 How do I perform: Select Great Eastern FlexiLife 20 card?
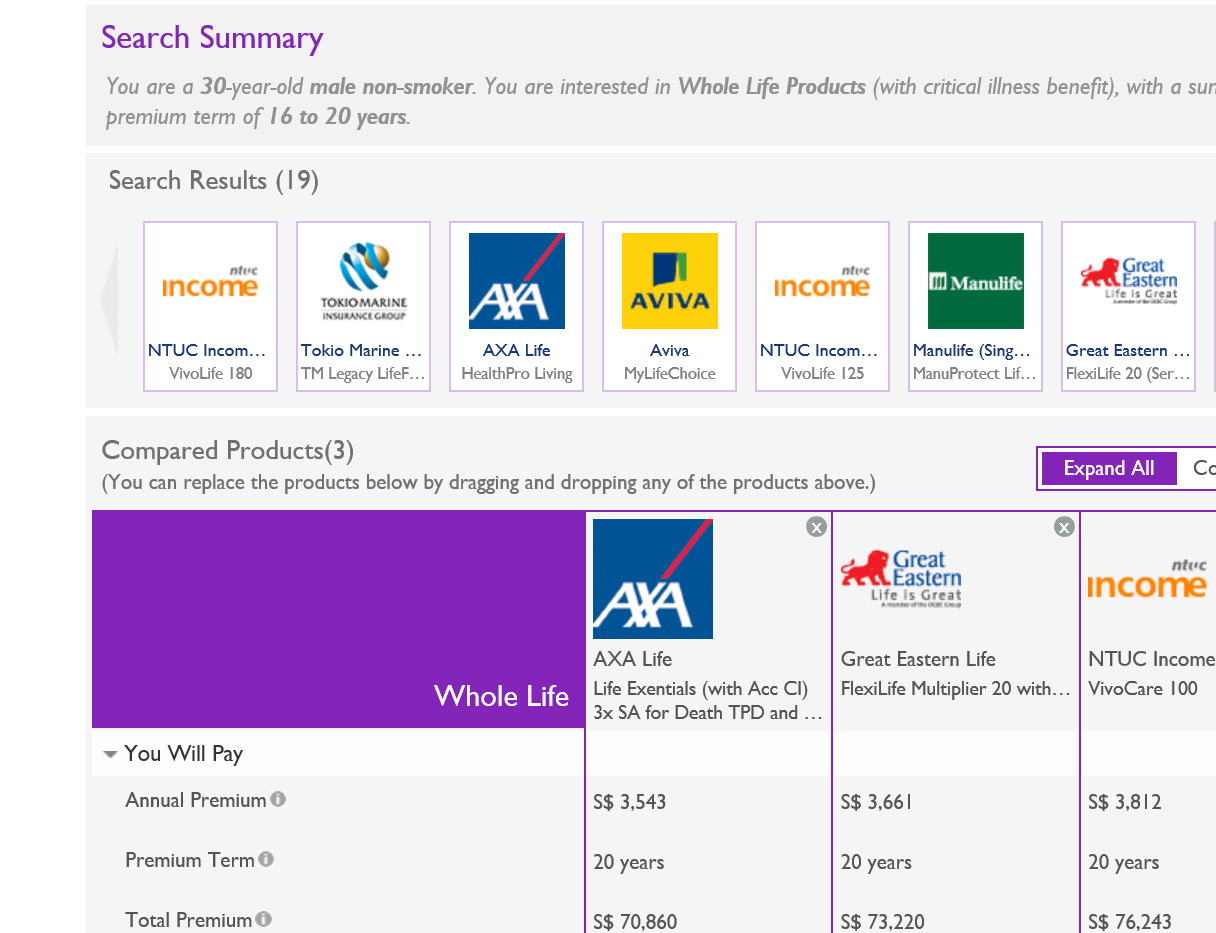[1128, 306]
